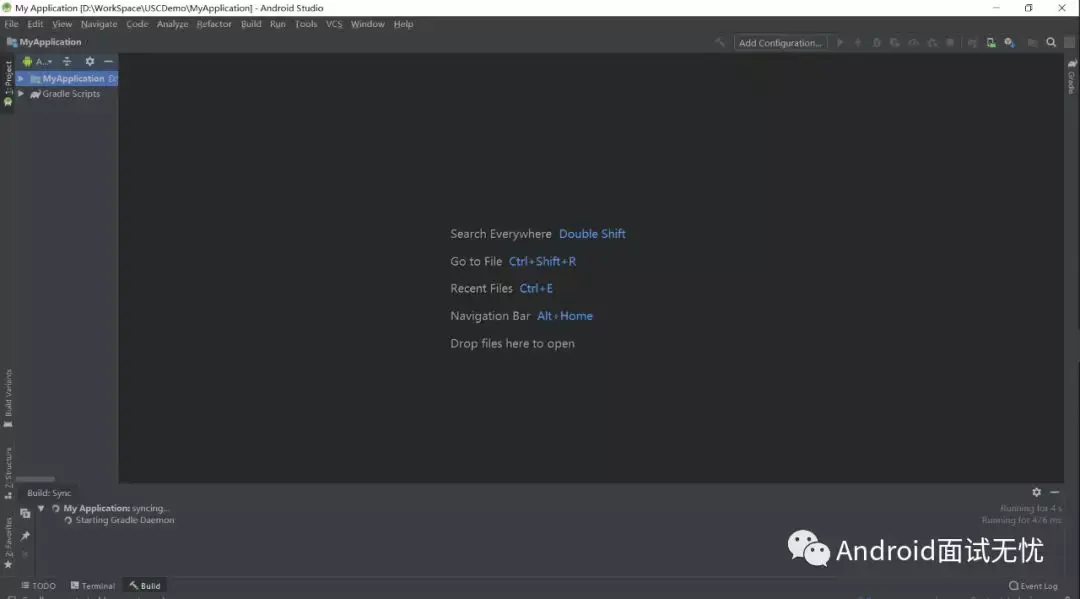Open the Build menu
Screen dimensions: 1080x599
click(x=251, y=24)
